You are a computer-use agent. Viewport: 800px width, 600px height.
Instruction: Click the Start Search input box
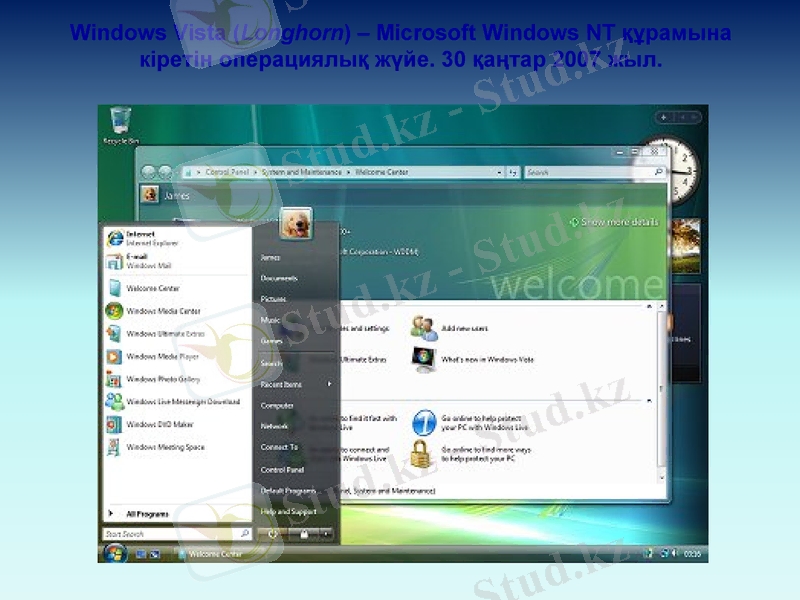170,534
